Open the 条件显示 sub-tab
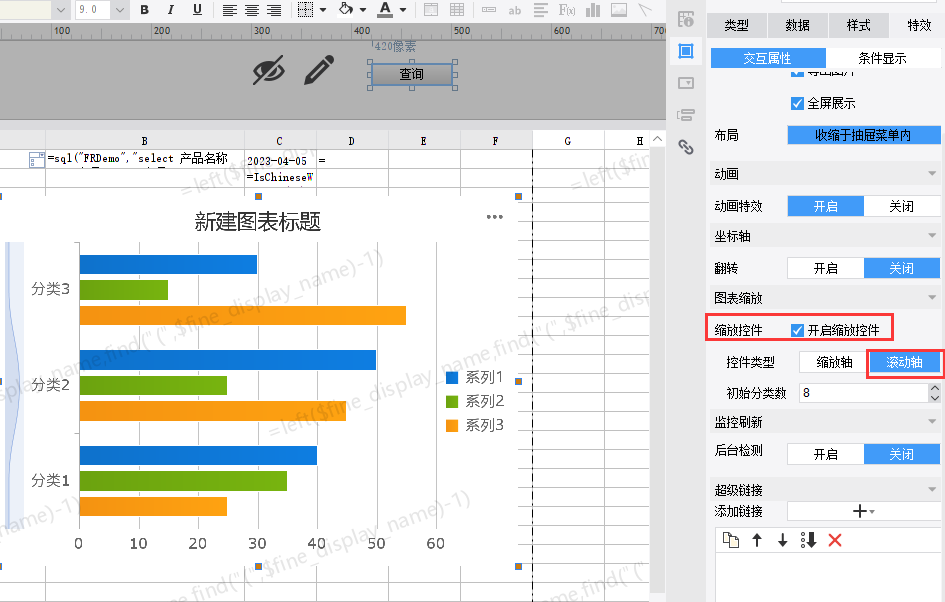The width and height of the screenshot is (945, 602). click(882, 58)
